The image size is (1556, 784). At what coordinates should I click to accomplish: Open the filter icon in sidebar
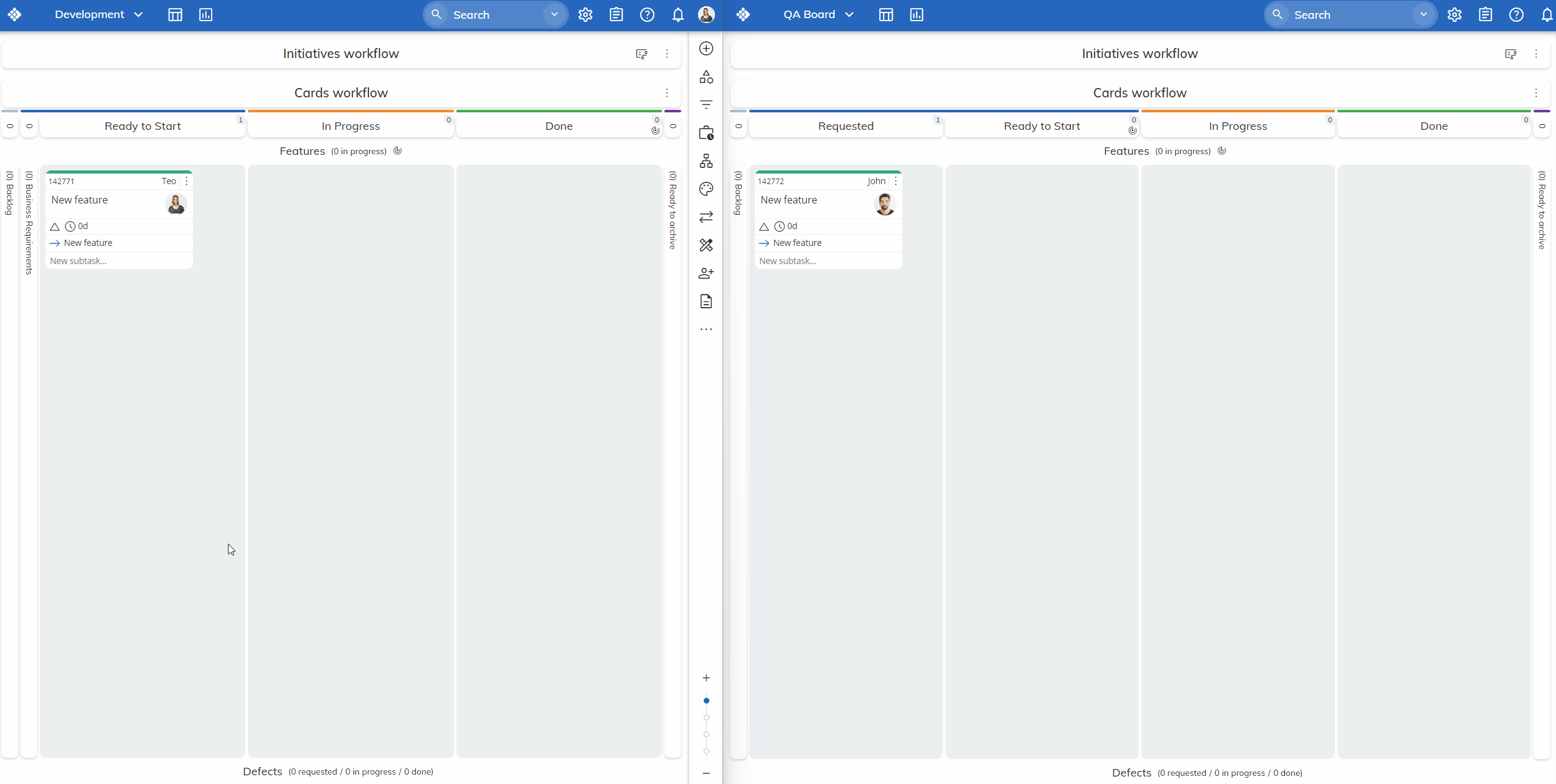pyautogui.click(x=706, y=104)
